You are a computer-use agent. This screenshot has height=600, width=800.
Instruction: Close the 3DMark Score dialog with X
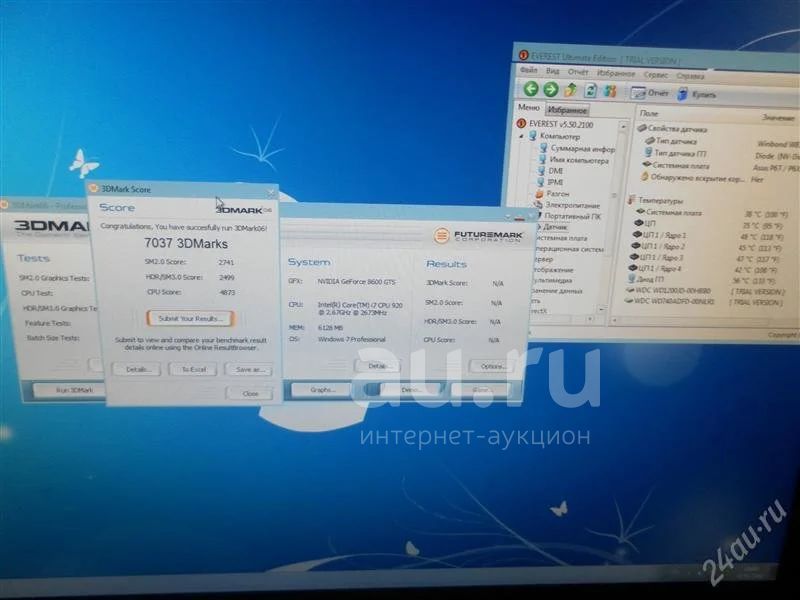pyautogui.click(x=271, y=193)
